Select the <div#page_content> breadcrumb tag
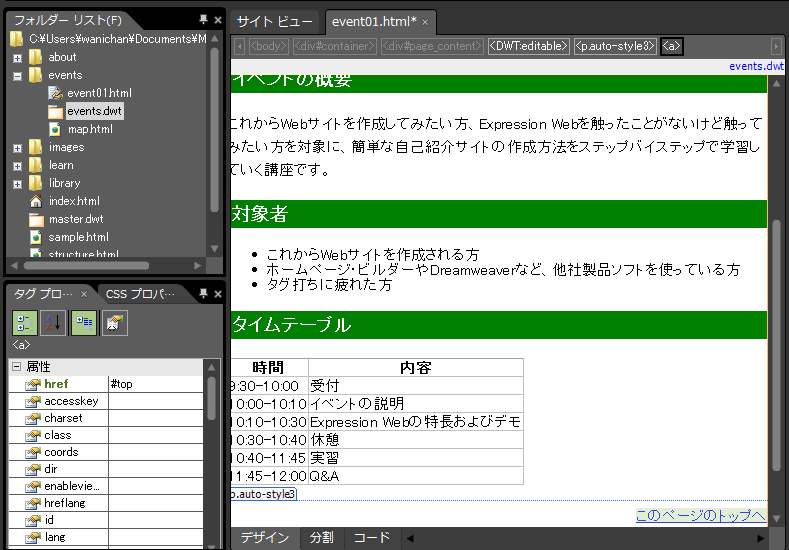 pos(432,46)
